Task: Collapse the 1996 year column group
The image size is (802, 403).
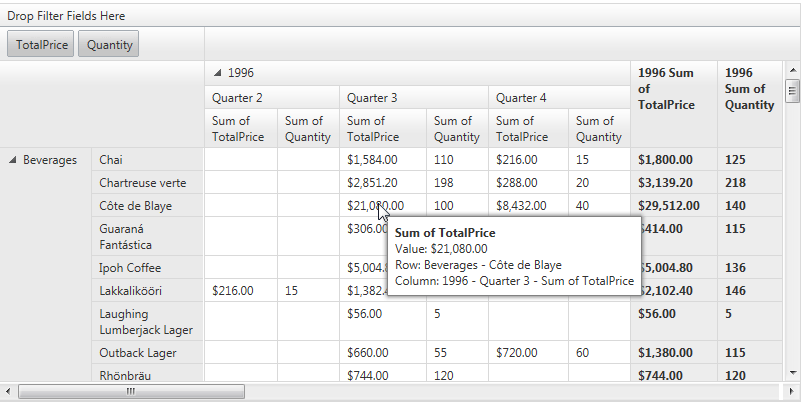Action: click(x=218, y=73)
